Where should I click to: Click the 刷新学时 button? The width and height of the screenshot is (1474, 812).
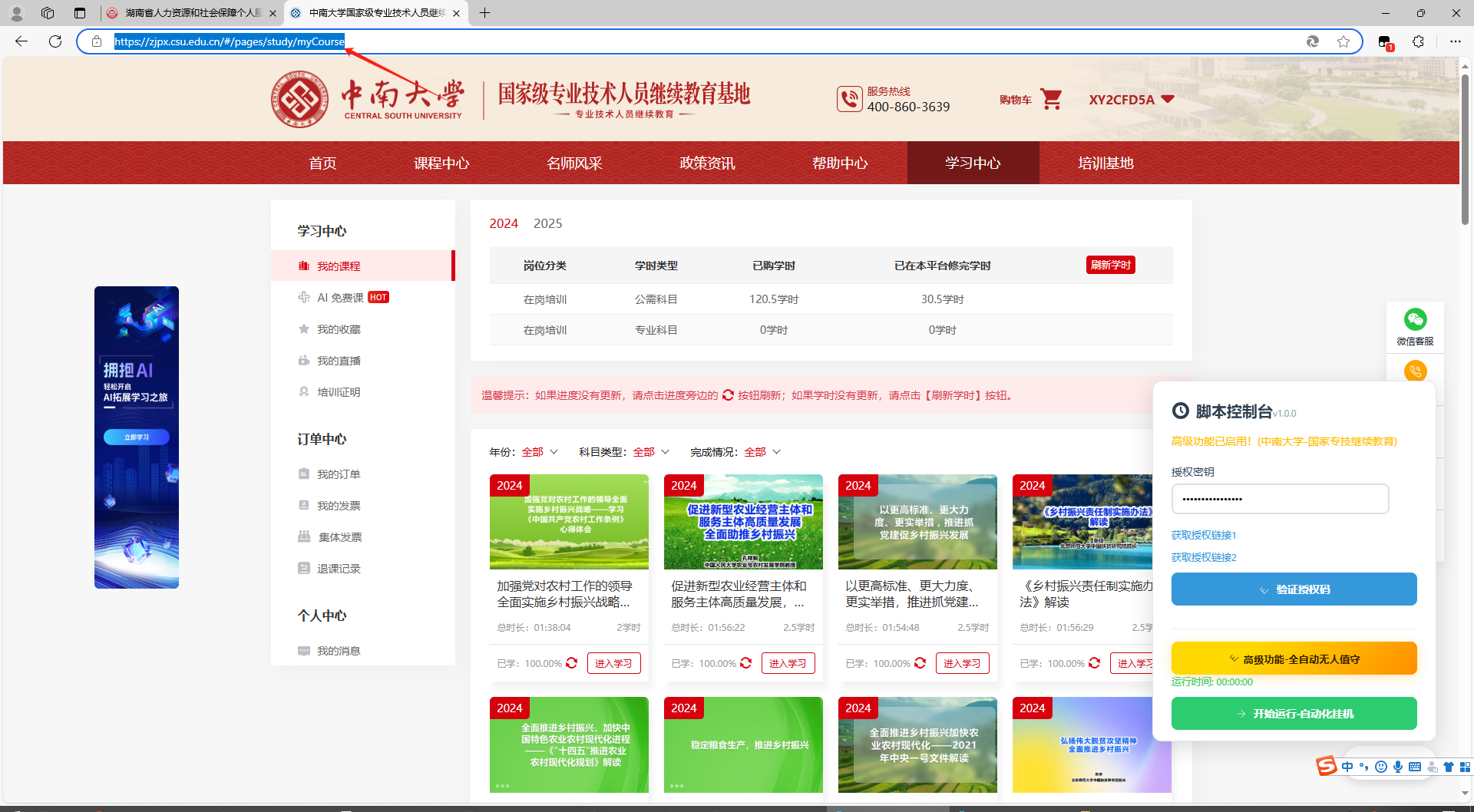1111,265
